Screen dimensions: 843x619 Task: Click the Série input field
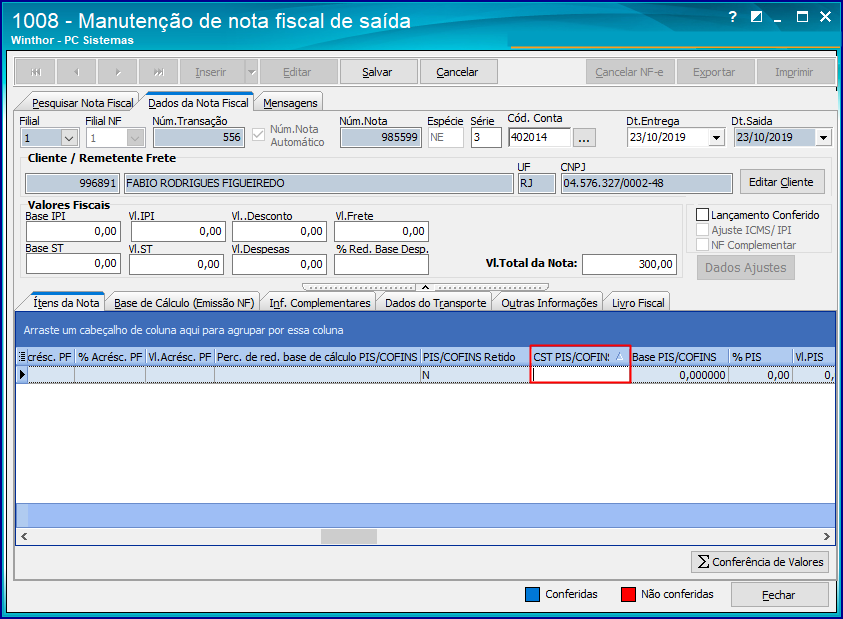pos(485,138)
